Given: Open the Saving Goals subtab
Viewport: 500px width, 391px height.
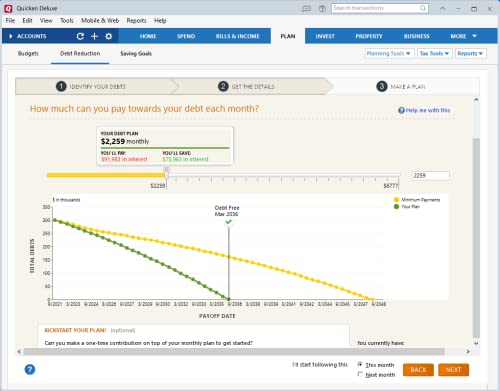Looking at the screenshot, I should [x=136, y=53].
